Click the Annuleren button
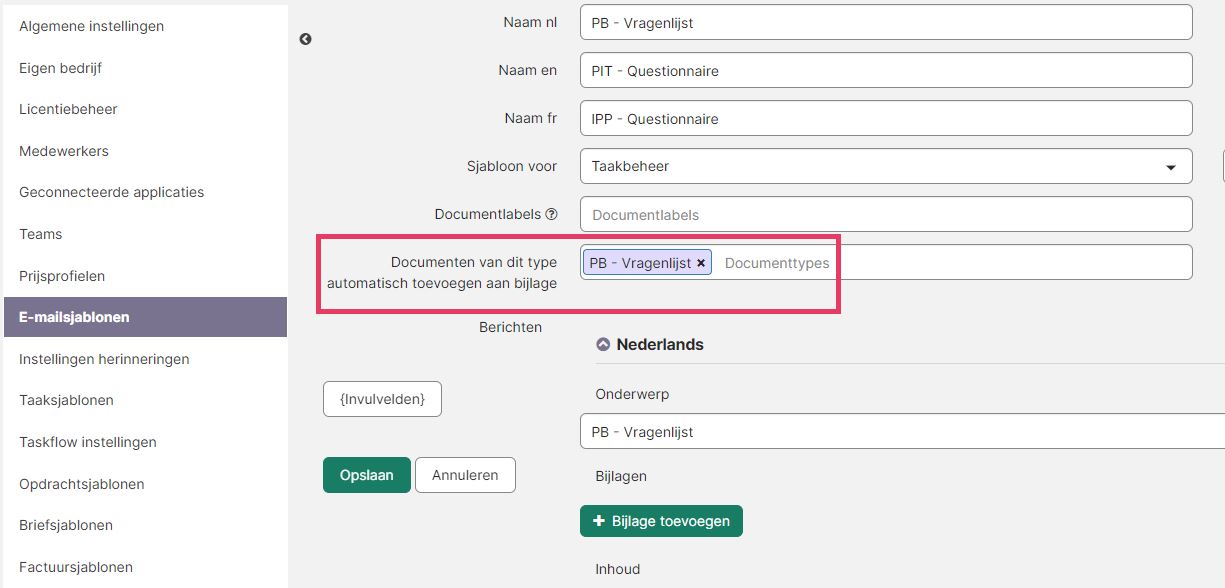 (465, 475)
